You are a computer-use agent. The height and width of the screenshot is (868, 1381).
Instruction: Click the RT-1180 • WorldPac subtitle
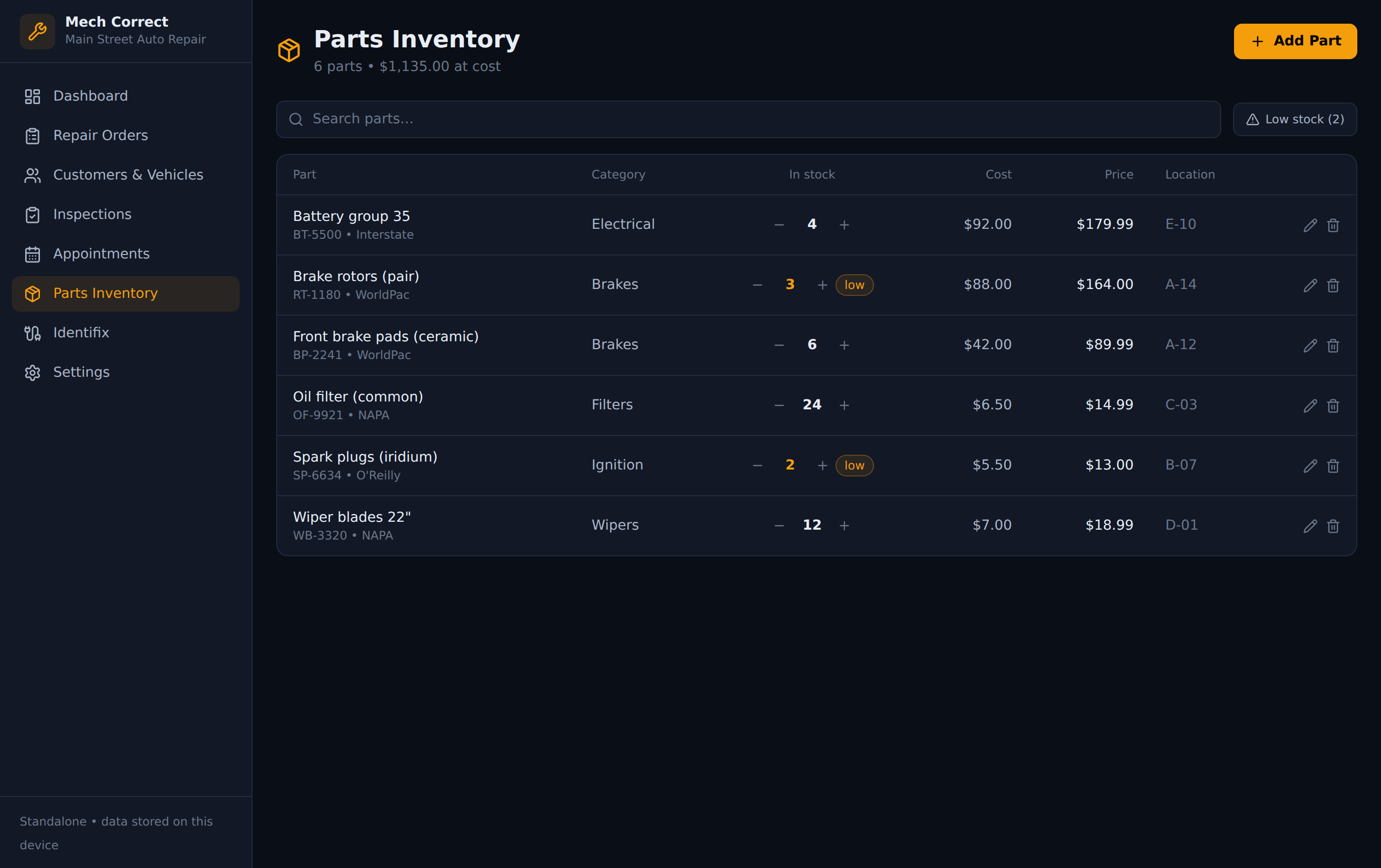(x=351, y=295)
